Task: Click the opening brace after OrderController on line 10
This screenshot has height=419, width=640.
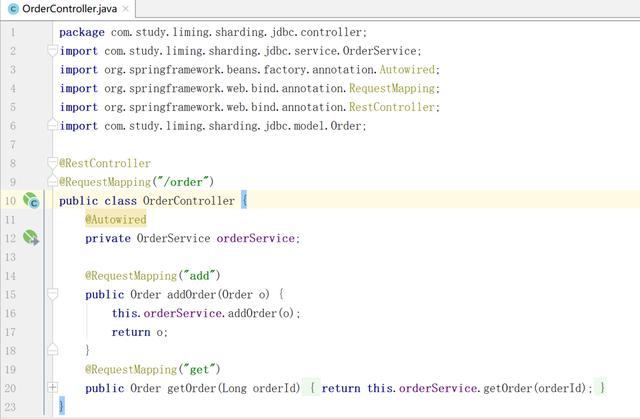Action: click(x=244, y=200)
